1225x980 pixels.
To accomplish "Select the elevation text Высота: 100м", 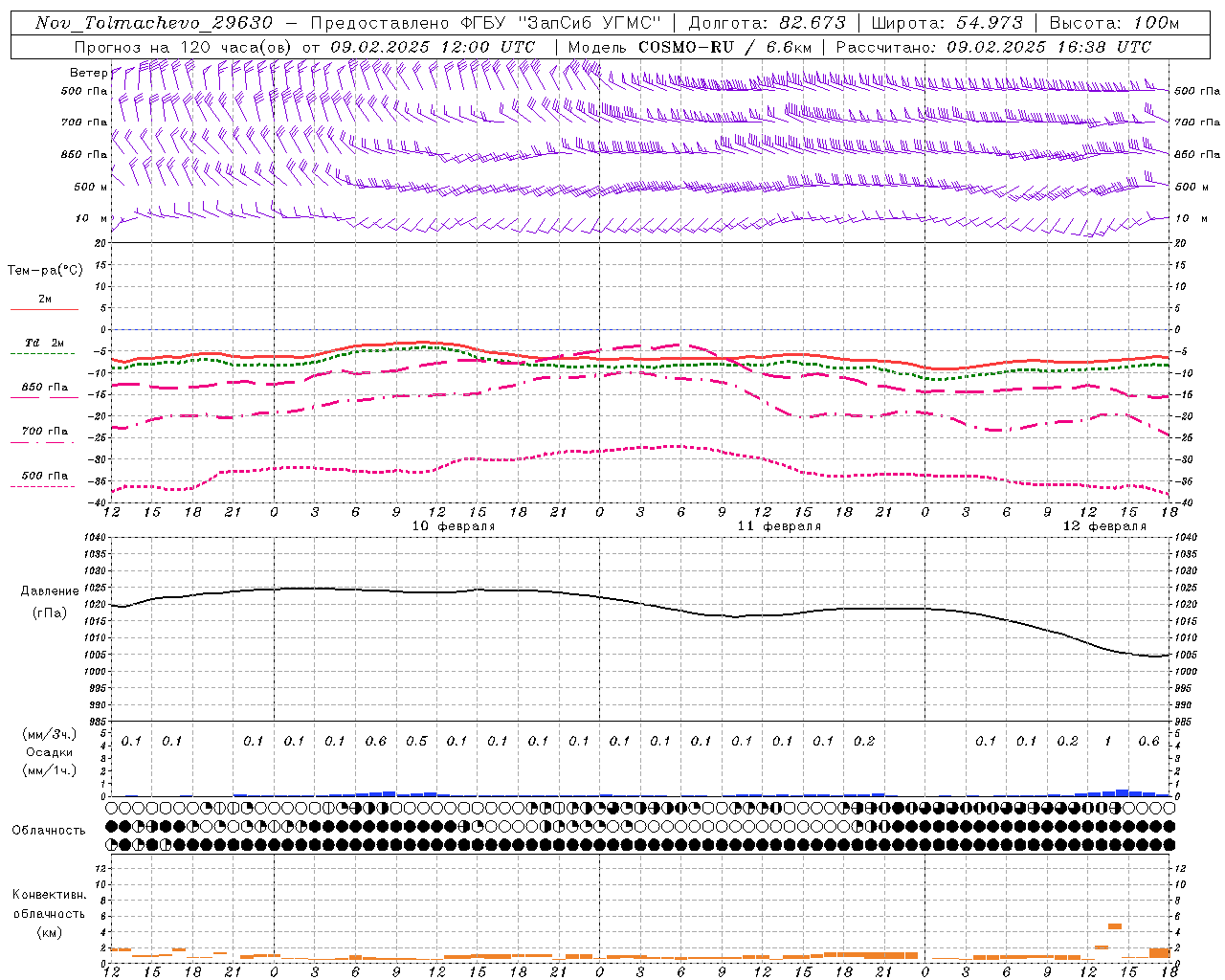I will 1114,23.
